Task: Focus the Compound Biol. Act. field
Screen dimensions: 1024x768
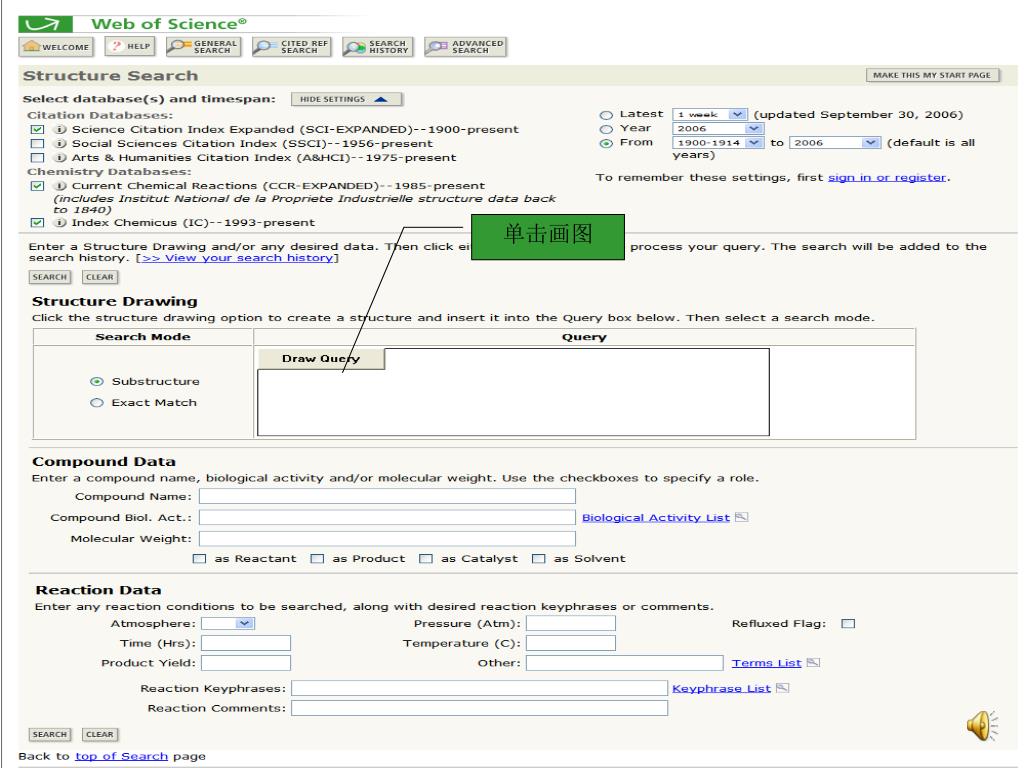Action: click(387, 517)
